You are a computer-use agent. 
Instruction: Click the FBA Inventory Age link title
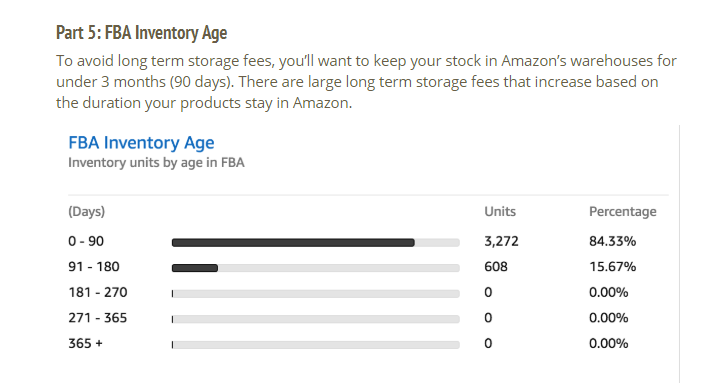pyautogui.click(x=141, y=143)
